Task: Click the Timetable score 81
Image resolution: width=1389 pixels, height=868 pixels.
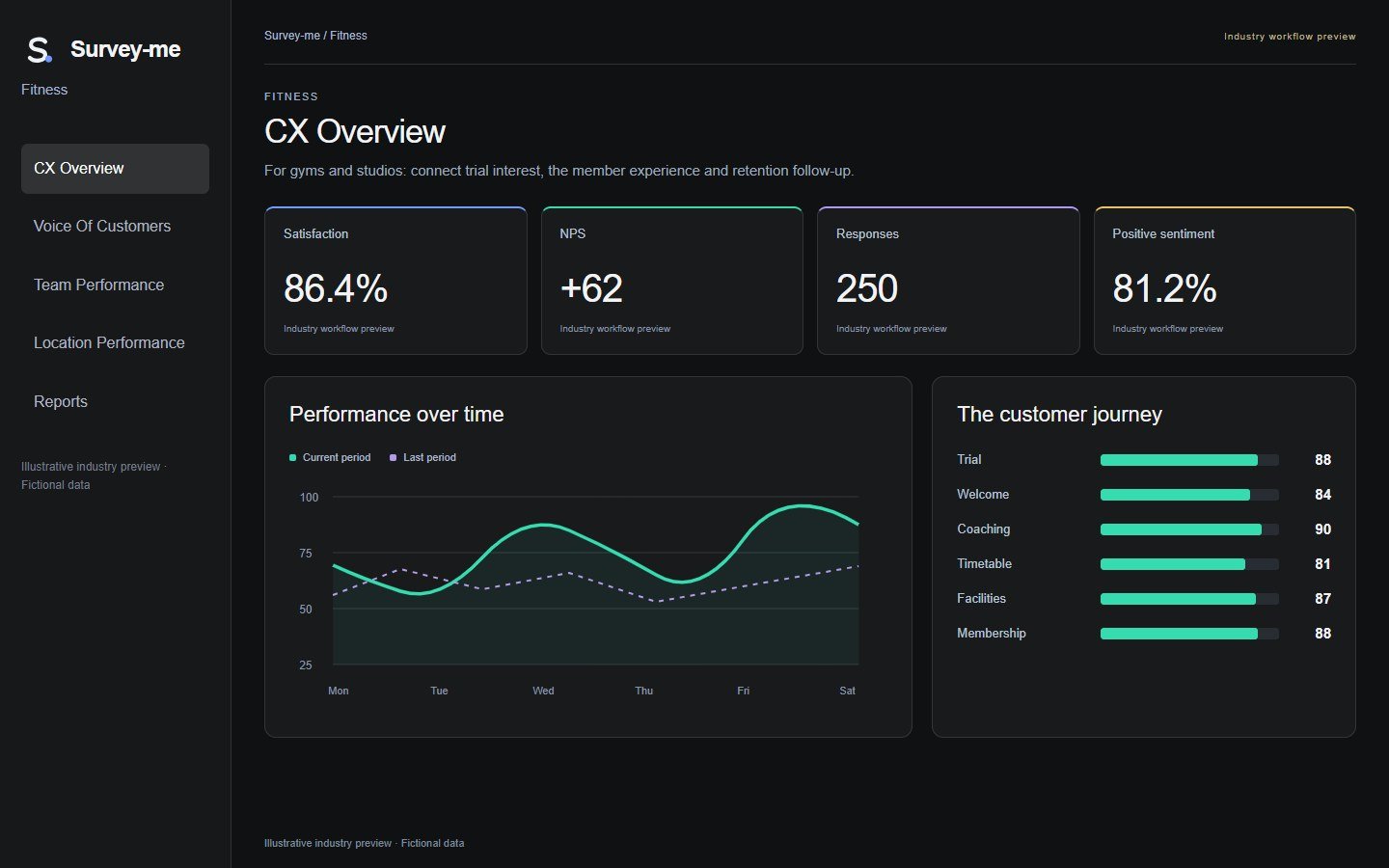Action: pos(1322,564)
